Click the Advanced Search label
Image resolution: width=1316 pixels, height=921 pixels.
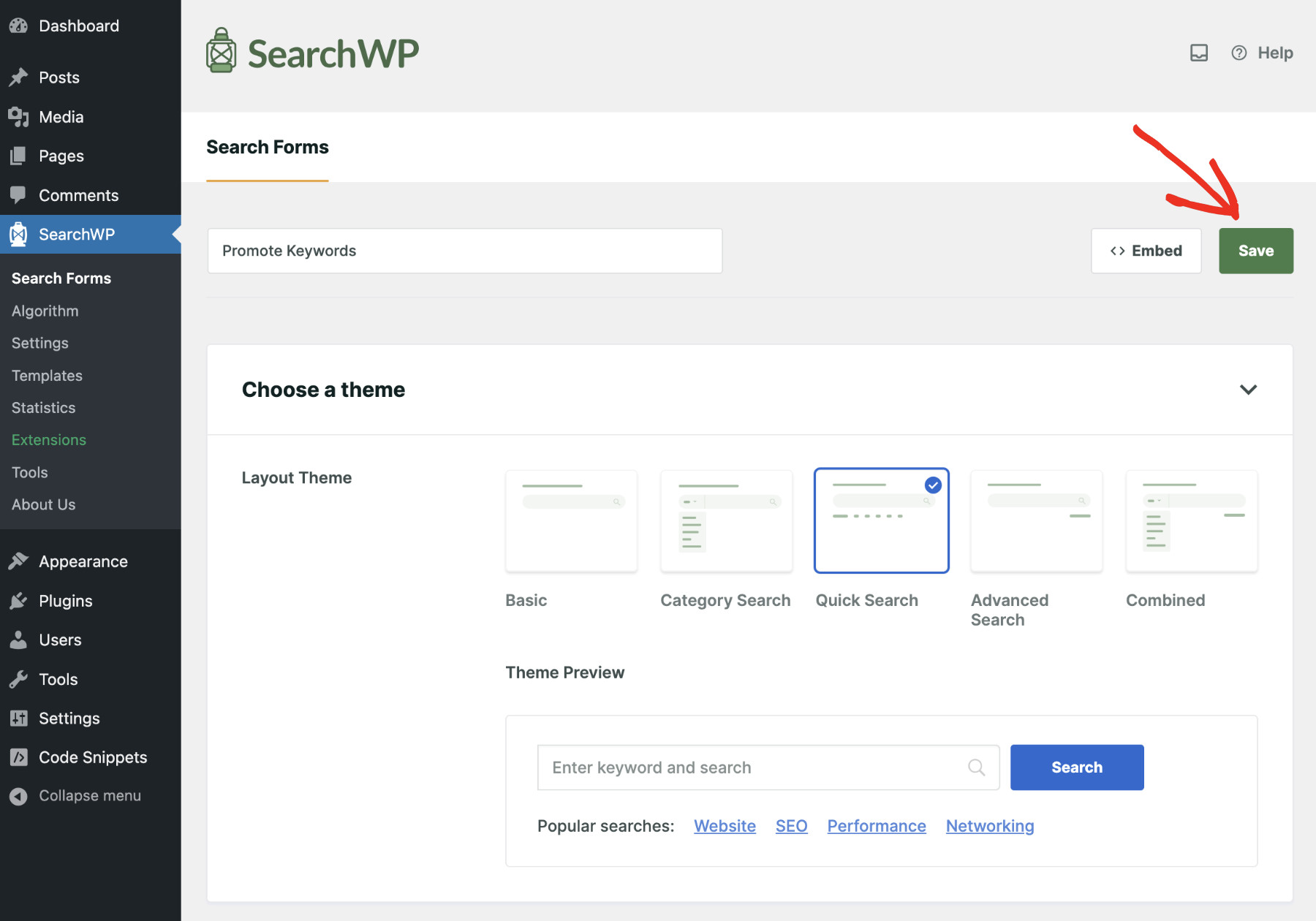click(x=1010, y=610)
